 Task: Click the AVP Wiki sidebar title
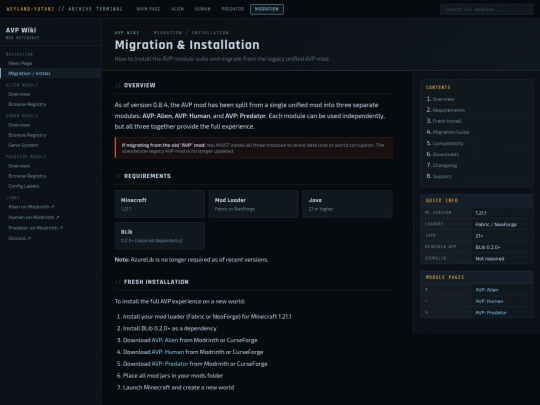coord(21,30)
